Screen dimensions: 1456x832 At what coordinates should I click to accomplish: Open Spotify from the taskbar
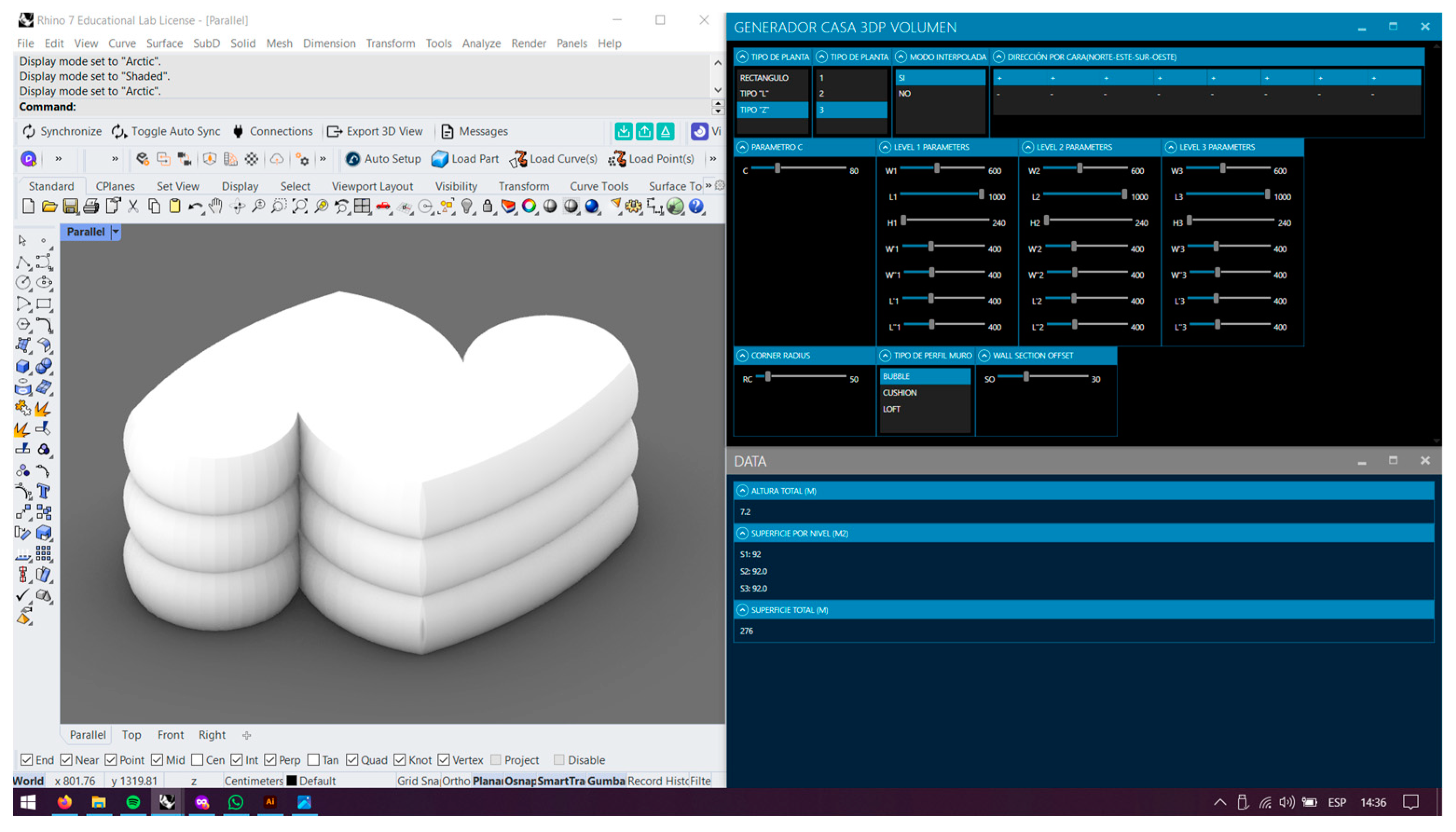133,802
